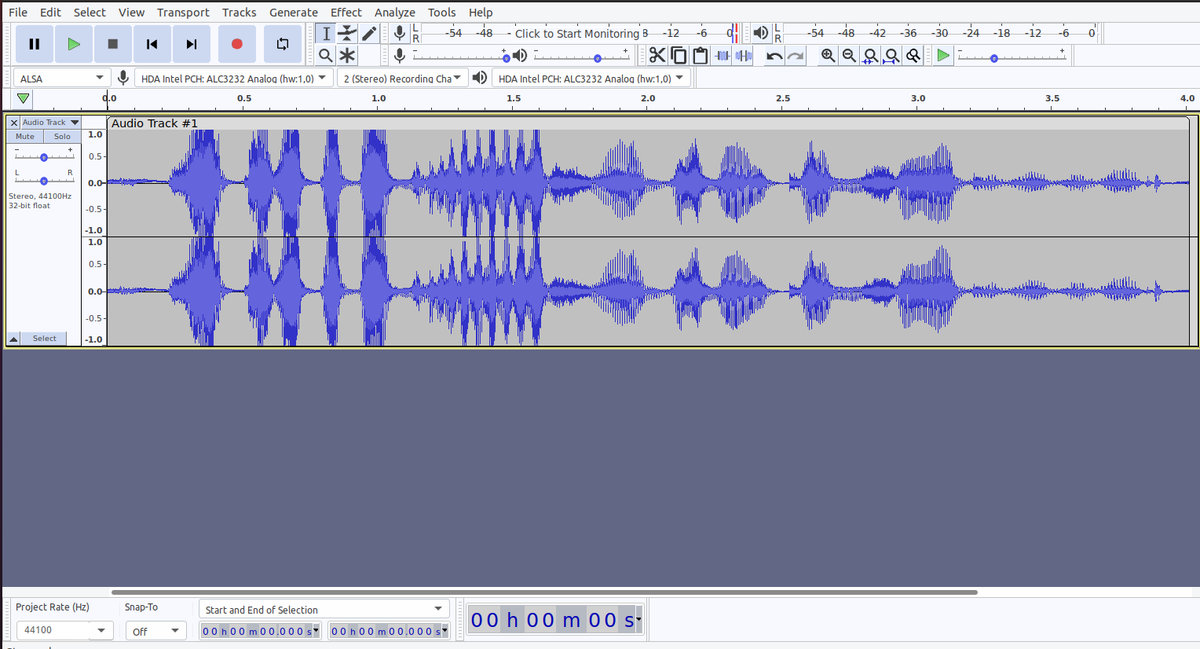Skip to start of the project

tap(151, 44)
